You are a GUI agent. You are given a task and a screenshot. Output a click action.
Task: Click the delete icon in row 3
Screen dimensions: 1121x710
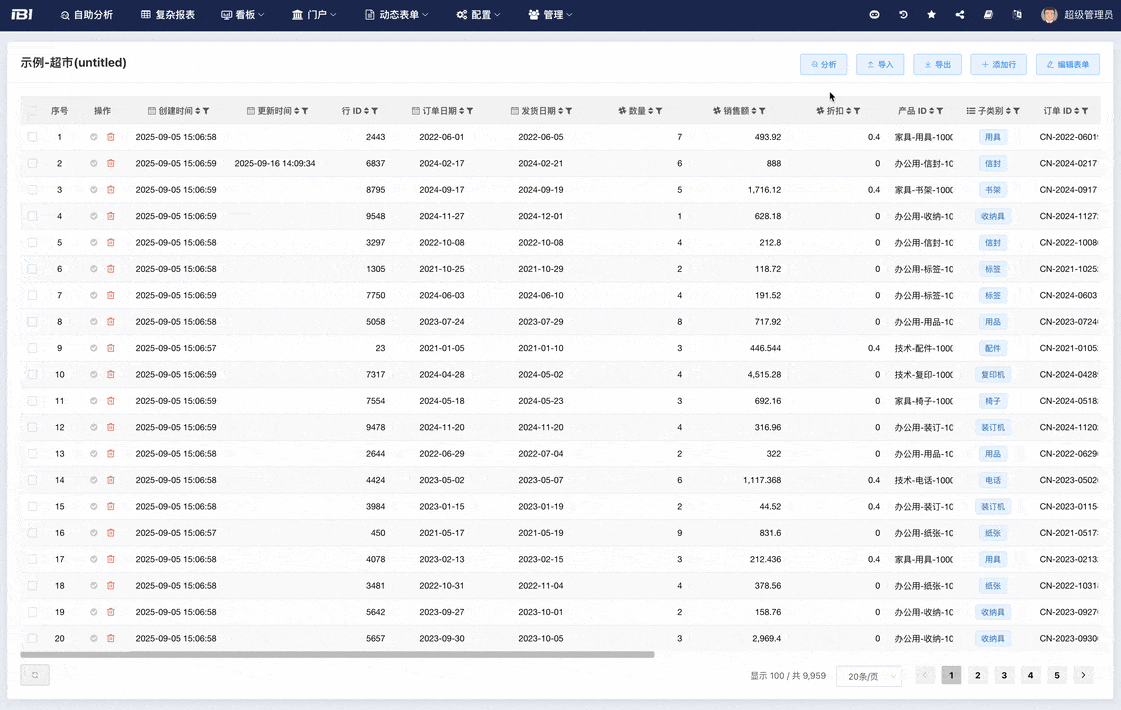[111, 190]
